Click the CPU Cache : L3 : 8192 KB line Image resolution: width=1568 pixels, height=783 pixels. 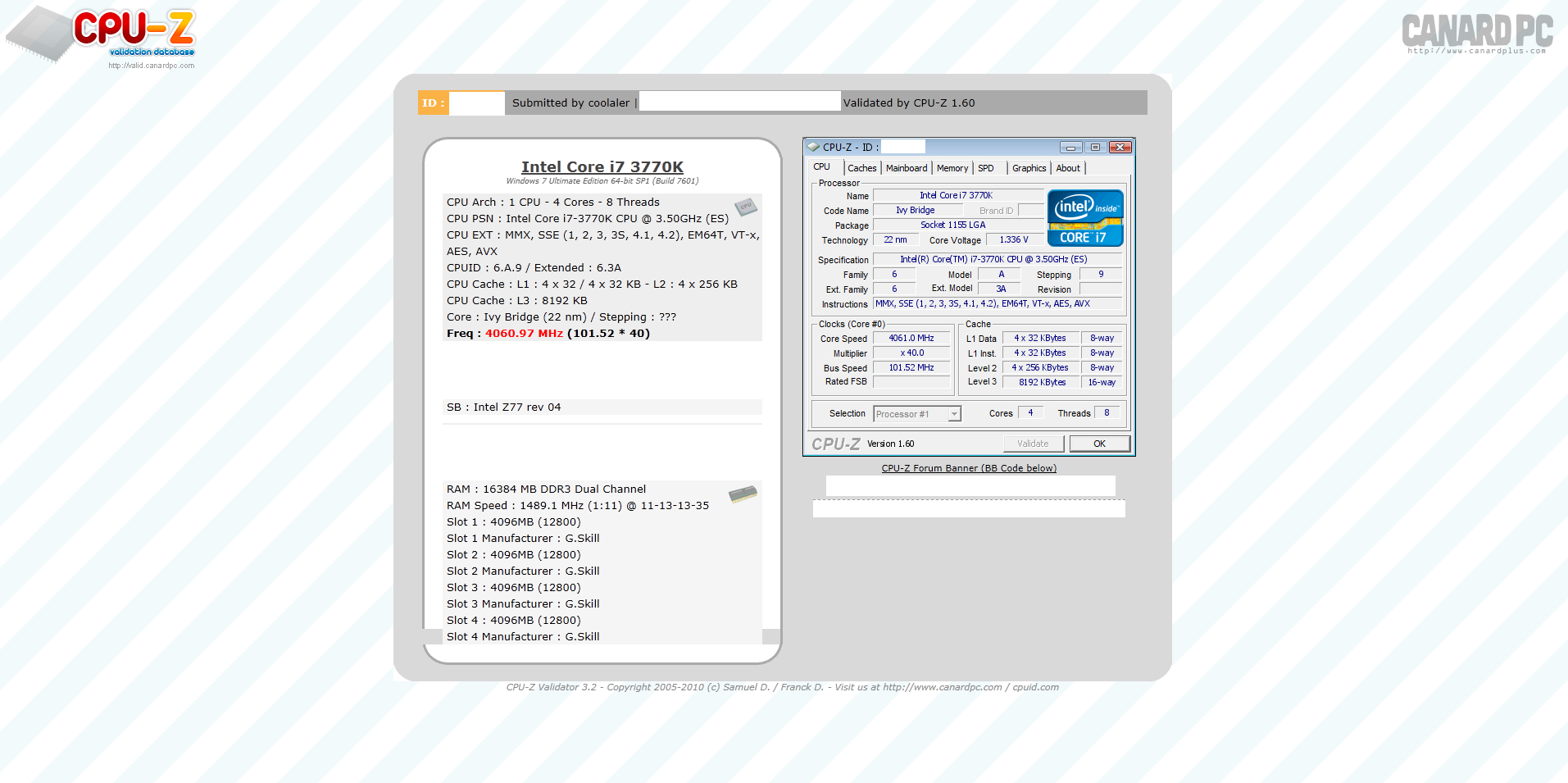(516, 301)
